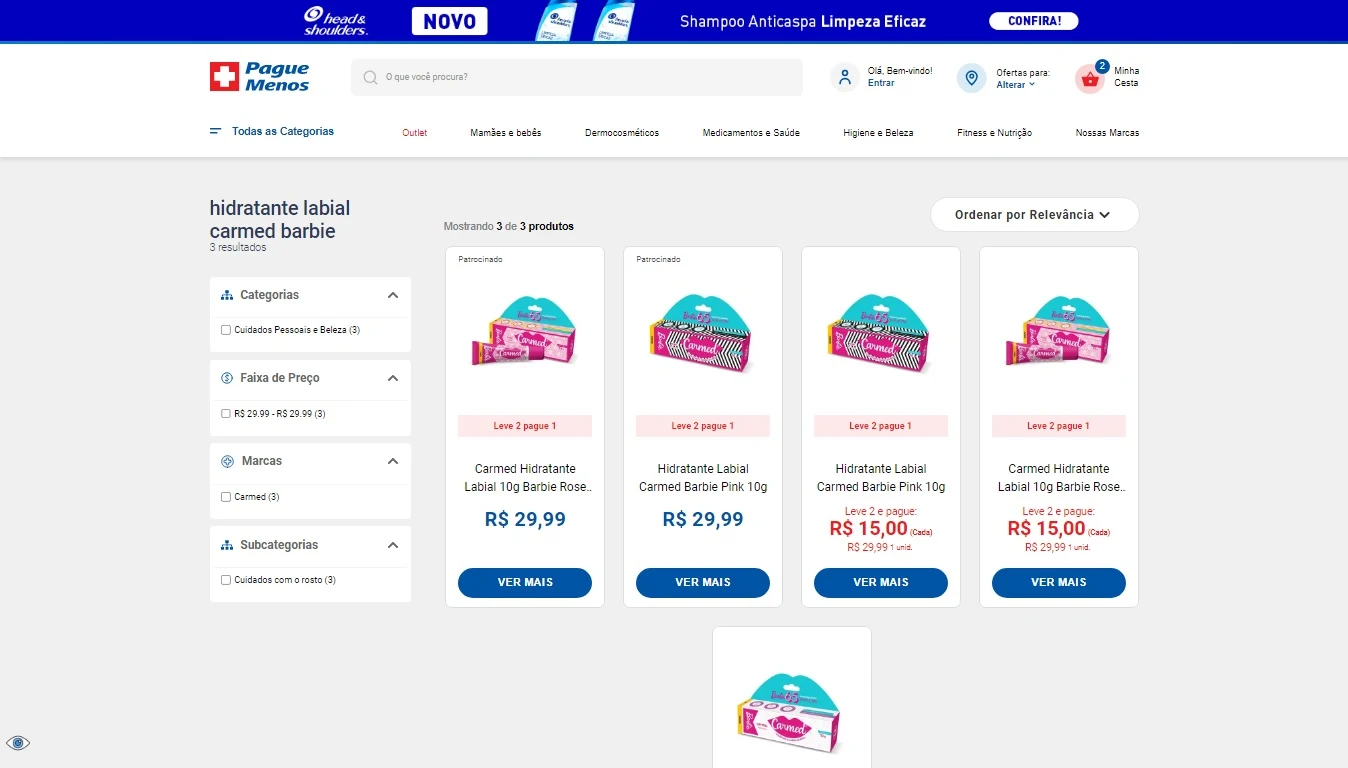Collapse the Marcas filter section
Viewport: 1348px width, 768px height.
coord(393,461)
